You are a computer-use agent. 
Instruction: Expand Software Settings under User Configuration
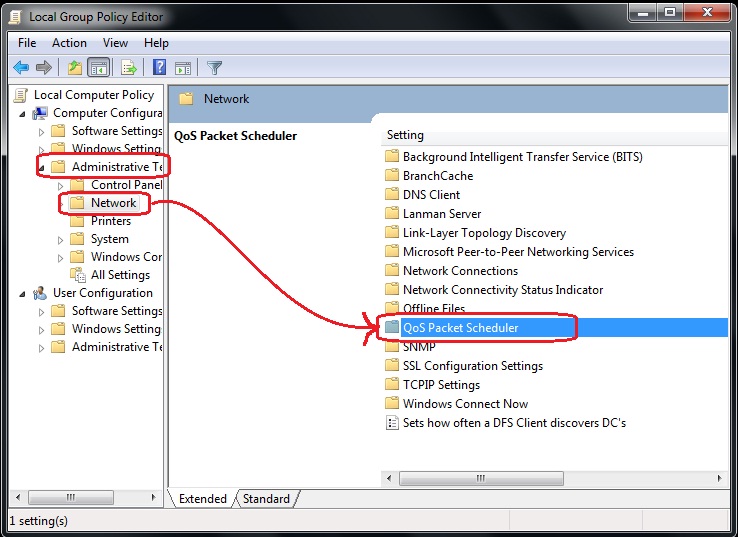(x=41, y=312)
